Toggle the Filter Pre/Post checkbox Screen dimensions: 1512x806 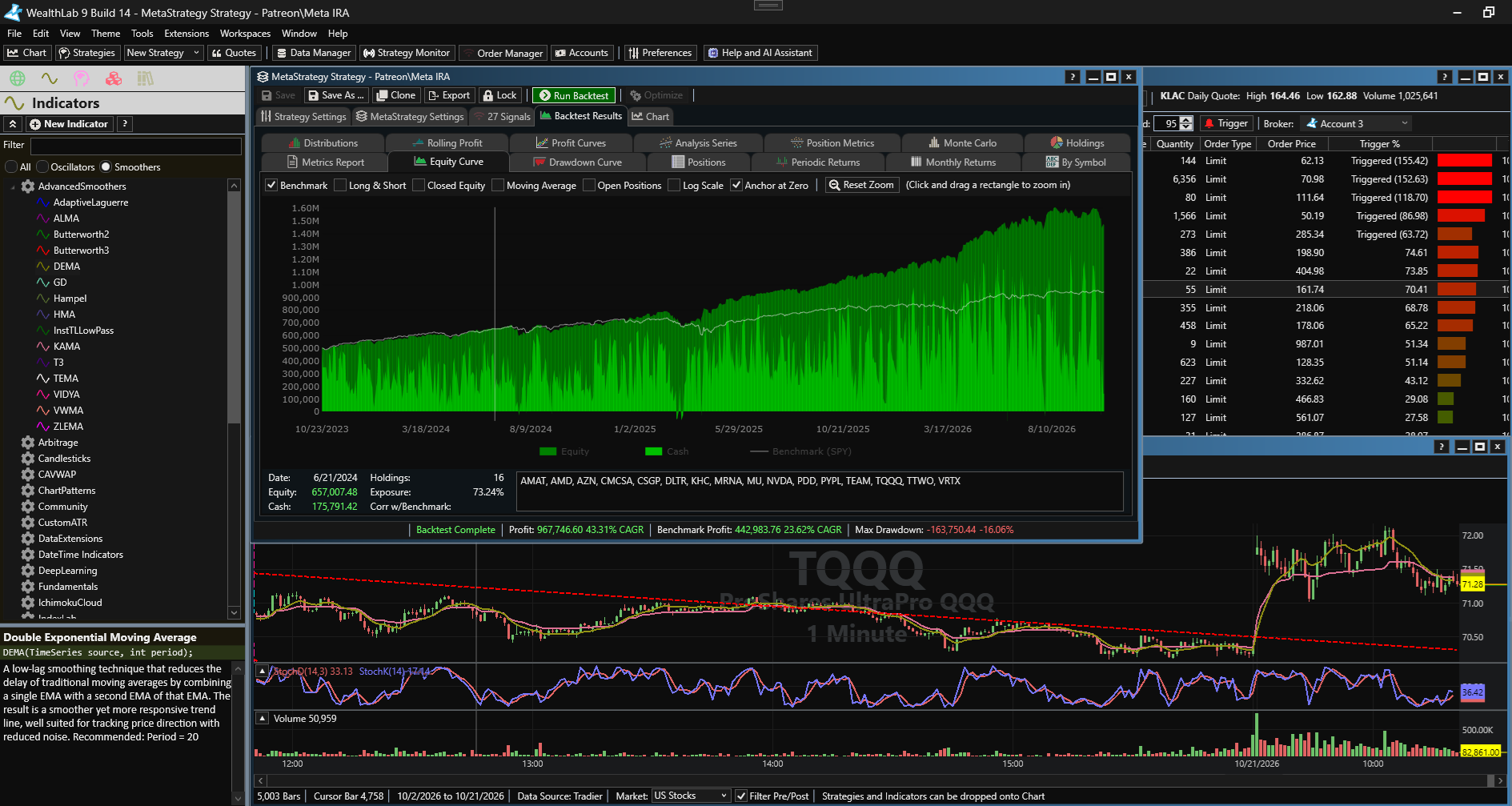tap(741, 796)
